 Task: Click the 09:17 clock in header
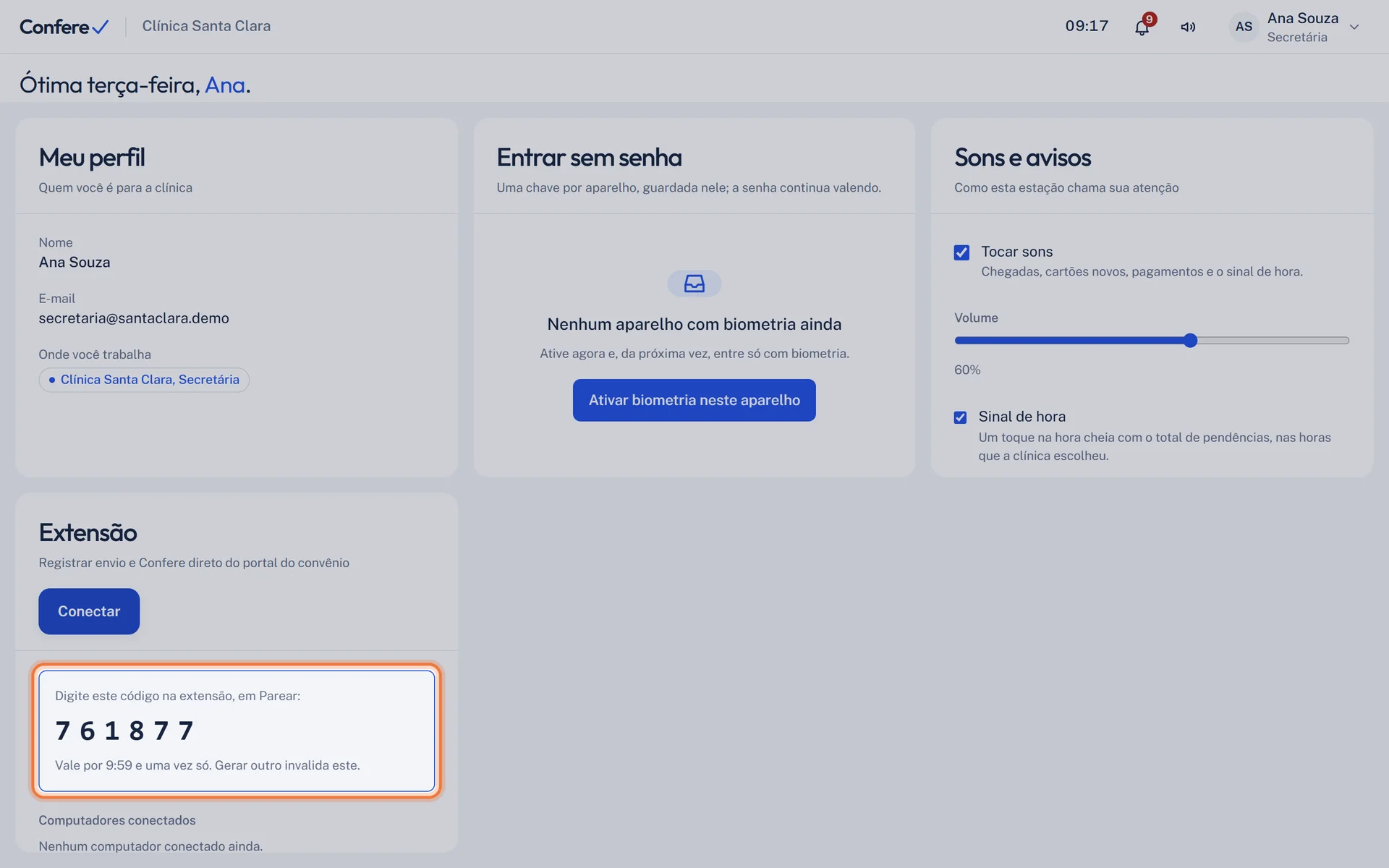click(1087, 26)
